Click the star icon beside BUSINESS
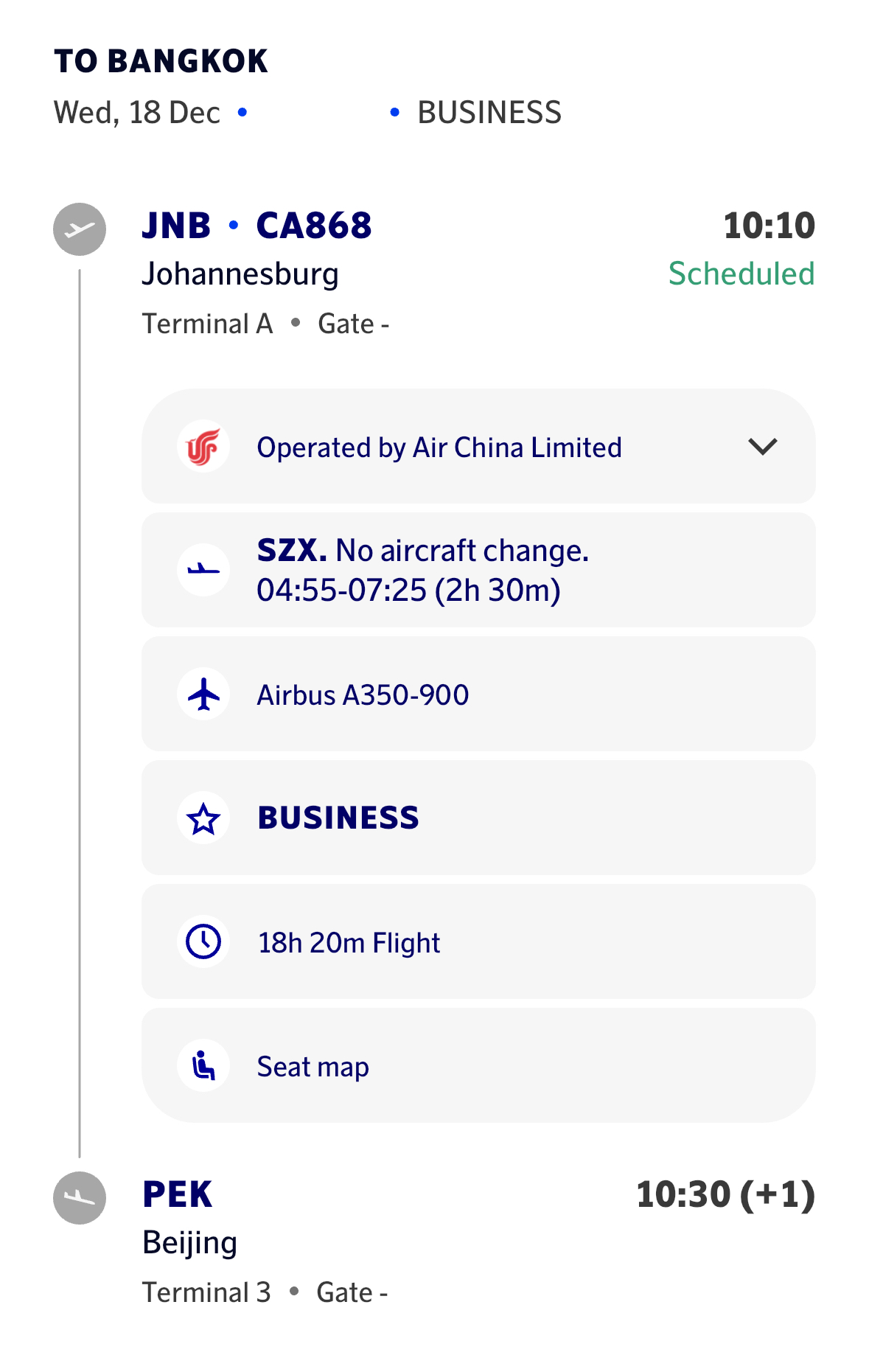 tap(203, 818)
